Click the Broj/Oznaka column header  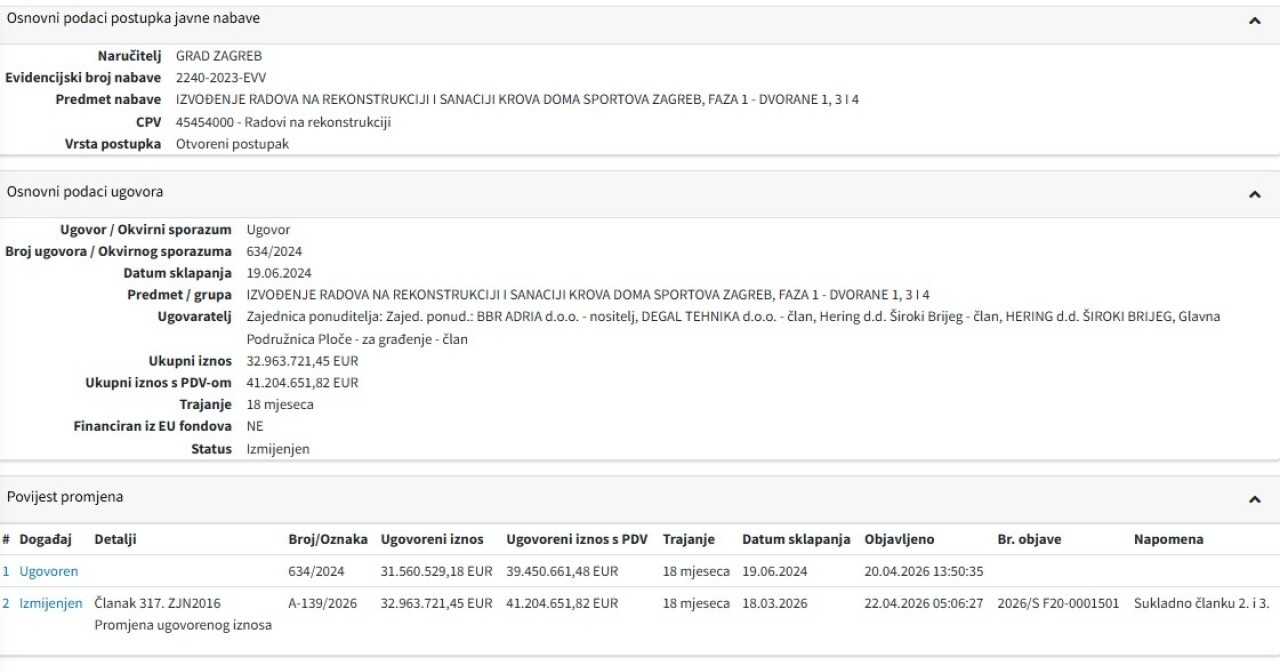coord(328,539)
